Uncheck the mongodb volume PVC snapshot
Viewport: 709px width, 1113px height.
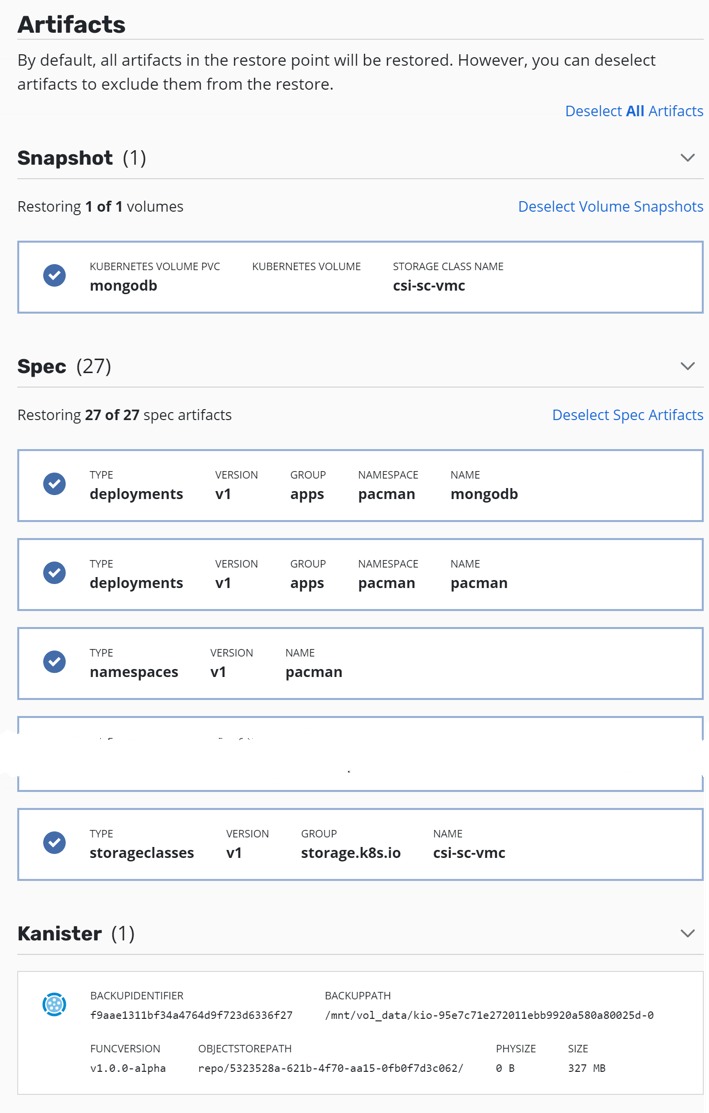pyautogui.click(x=55, y=275)
